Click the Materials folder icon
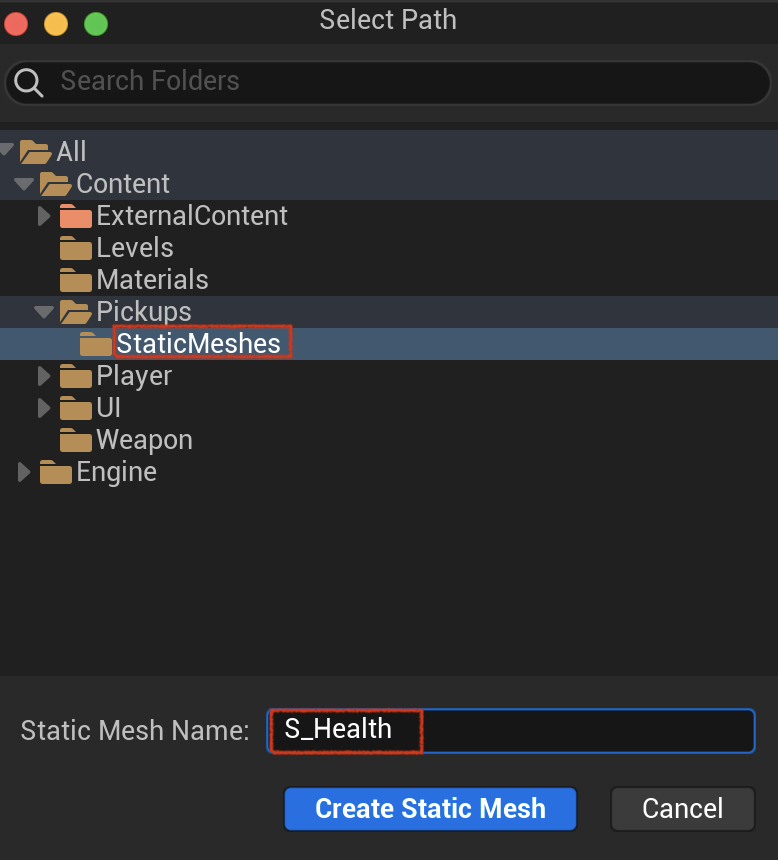 [x=76, y=280]
